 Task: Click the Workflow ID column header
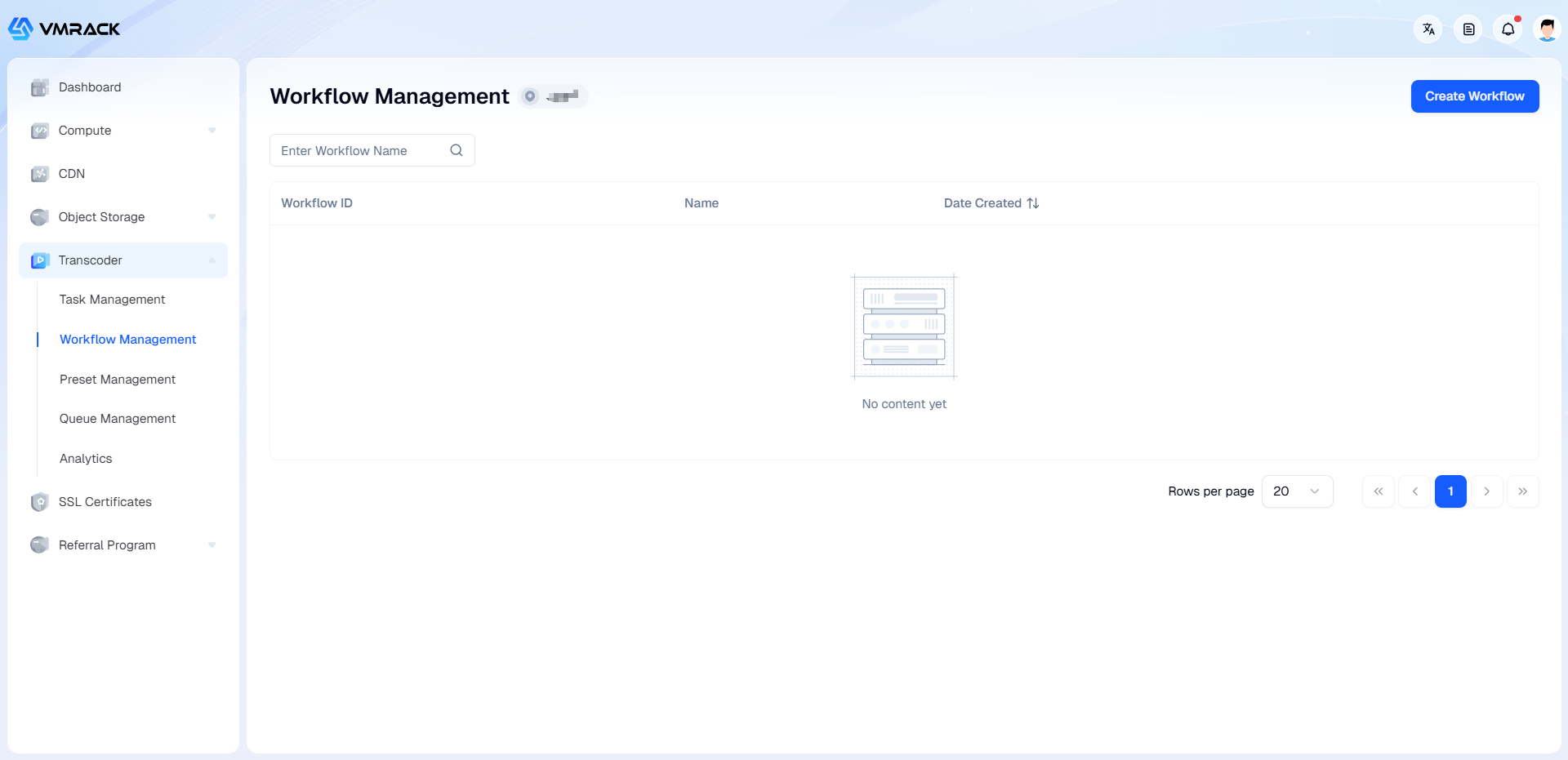point(317,203)
